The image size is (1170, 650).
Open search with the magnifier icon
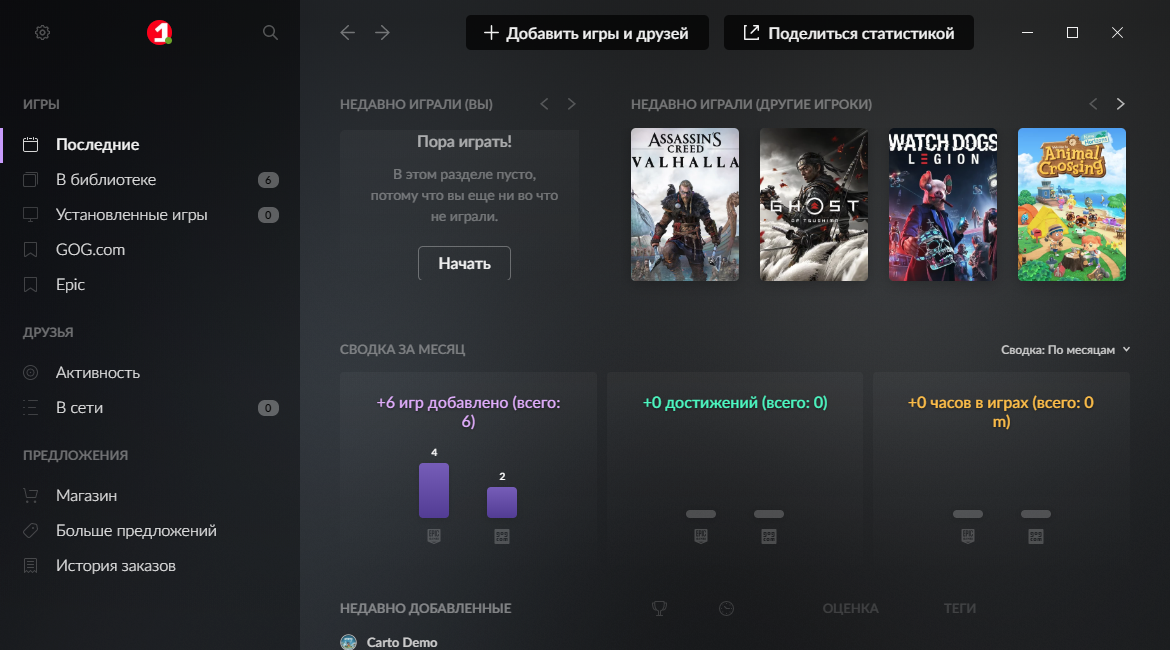pos(270,33)
